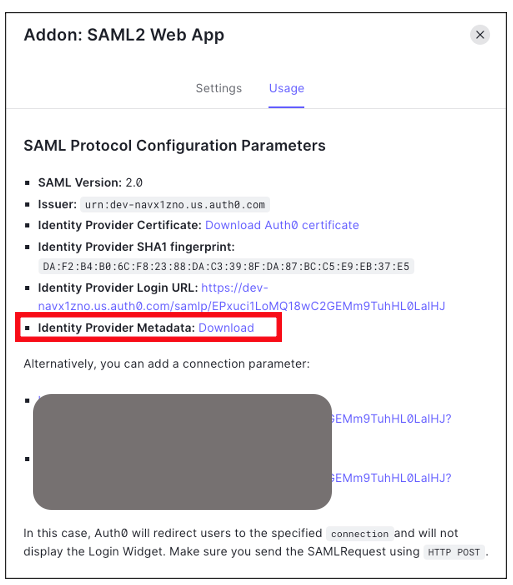The image size is (513, 585).
Task: Click the 'Addon: SAML2 Web App' title
Action: point(124,35)
